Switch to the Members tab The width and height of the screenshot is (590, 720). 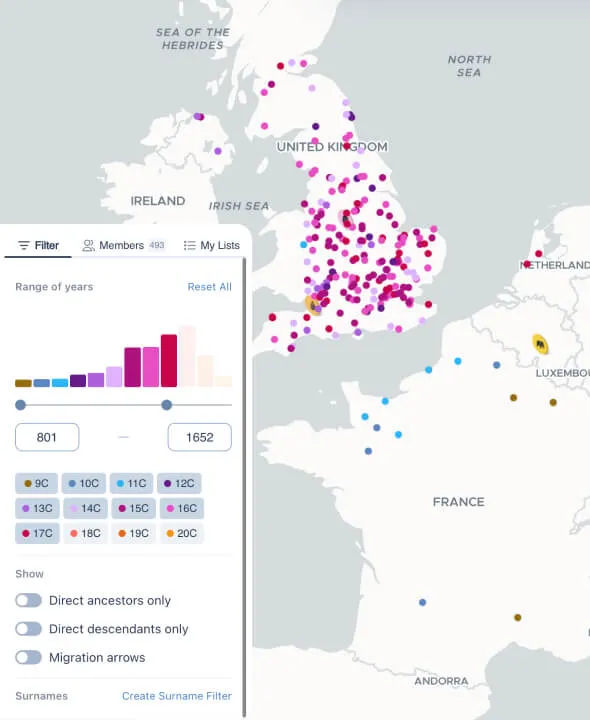click(123, 245)
